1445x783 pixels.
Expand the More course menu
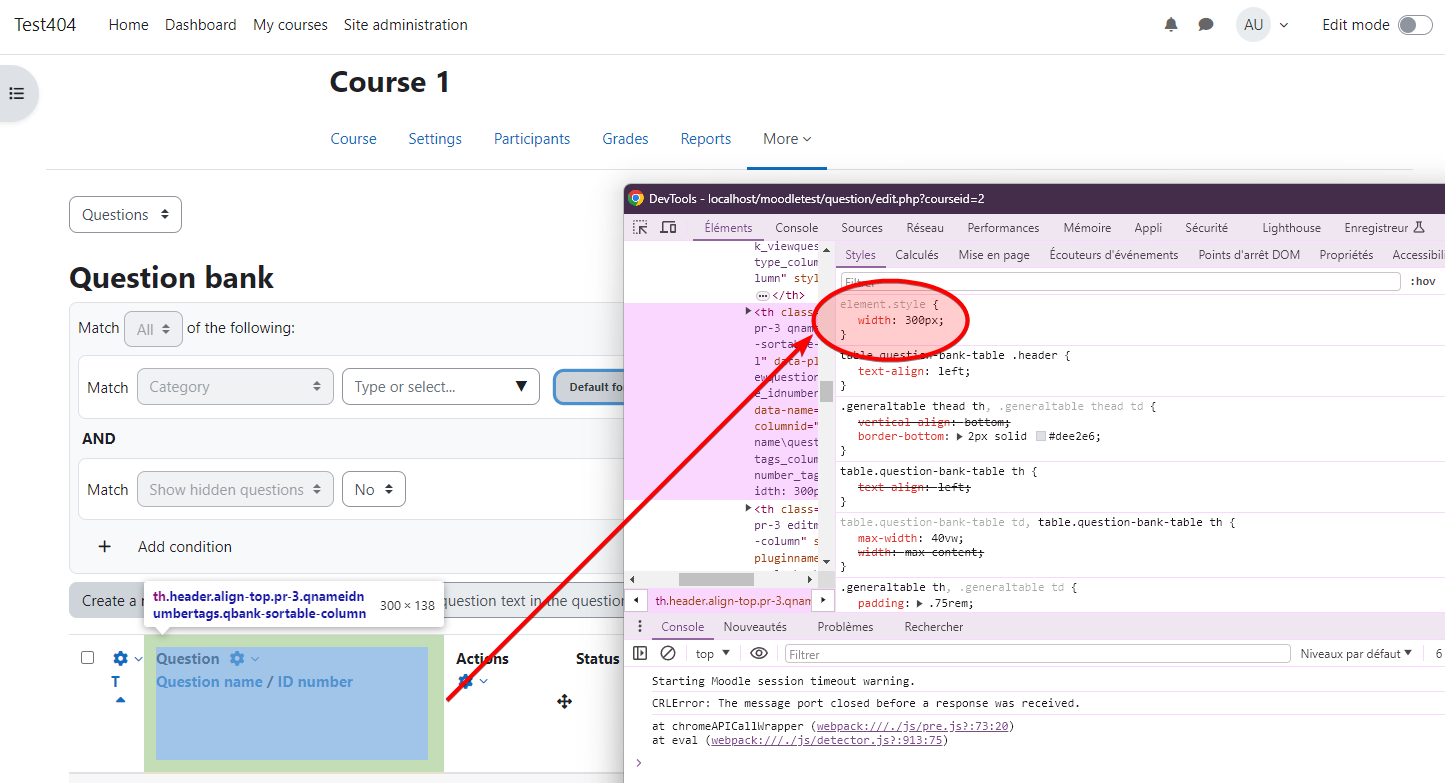787,139
